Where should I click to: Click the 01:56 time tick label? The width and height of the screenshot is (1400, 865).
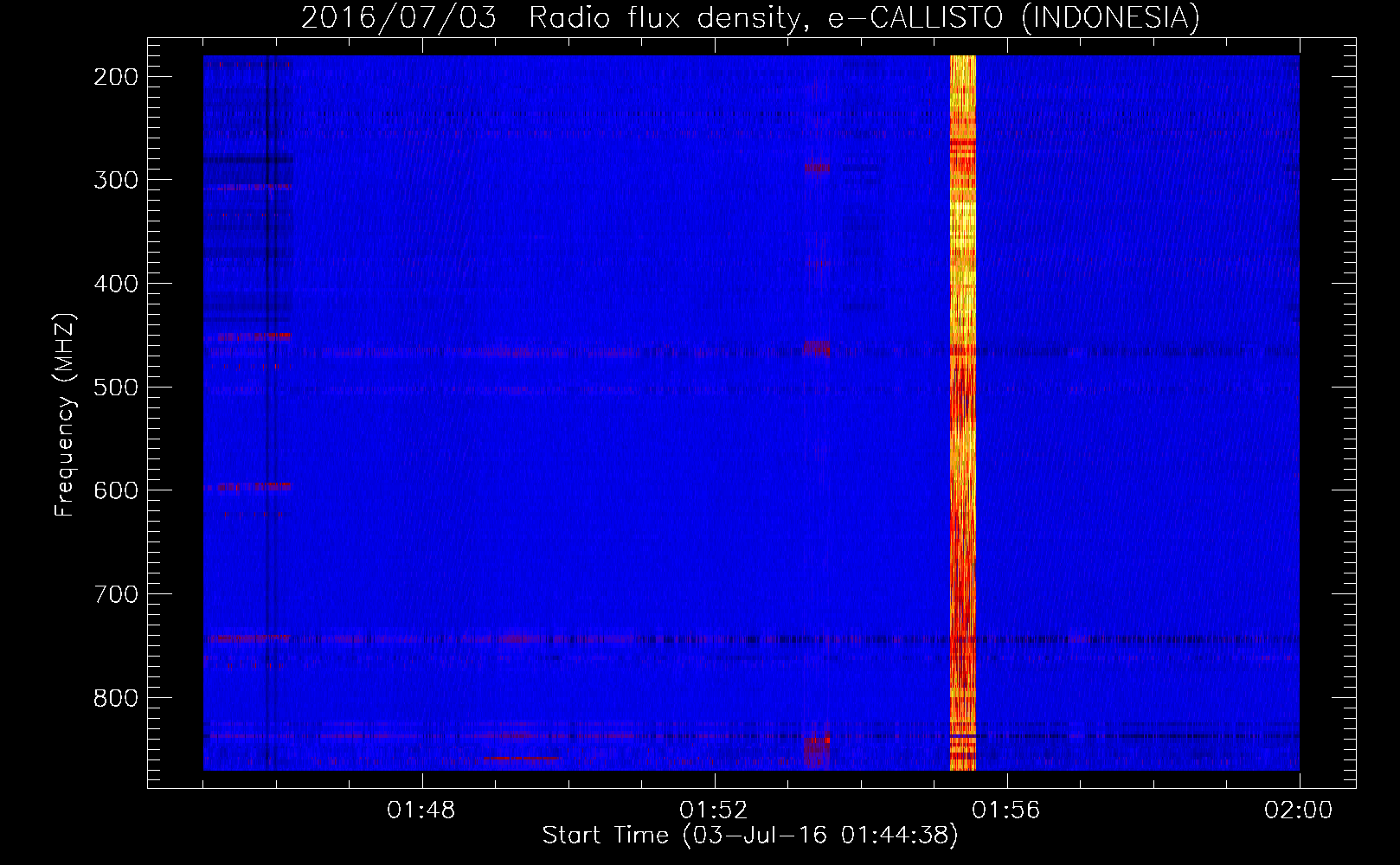coord(1006,811)
